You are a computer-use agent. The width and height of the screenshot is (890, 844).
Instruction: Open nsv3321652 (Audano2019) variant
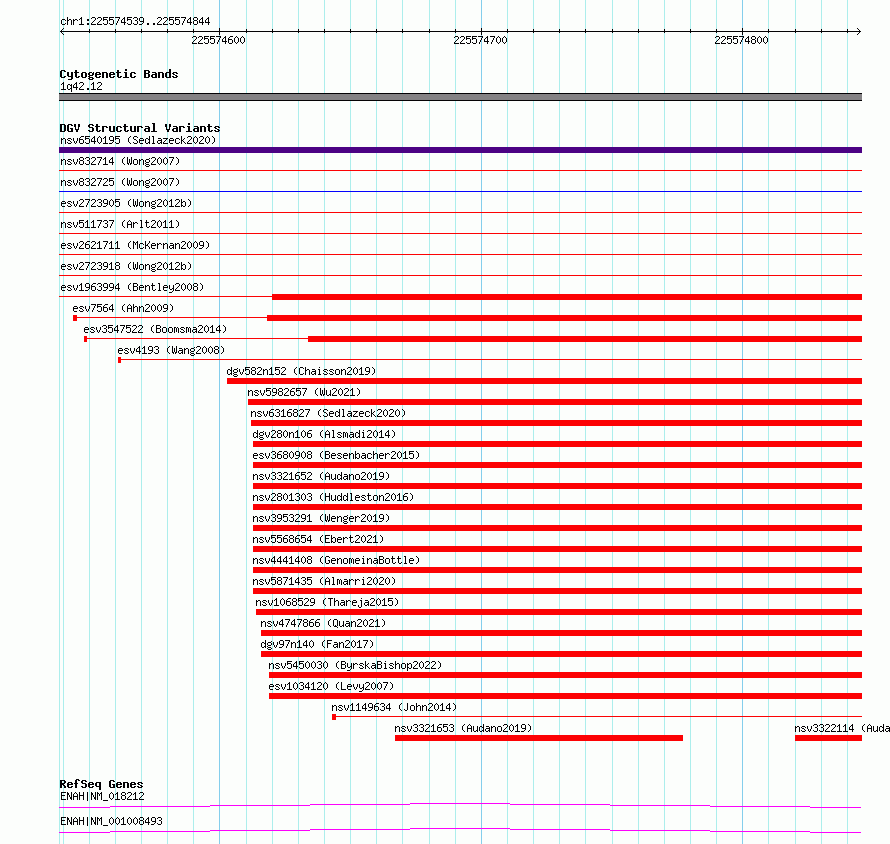321,476
